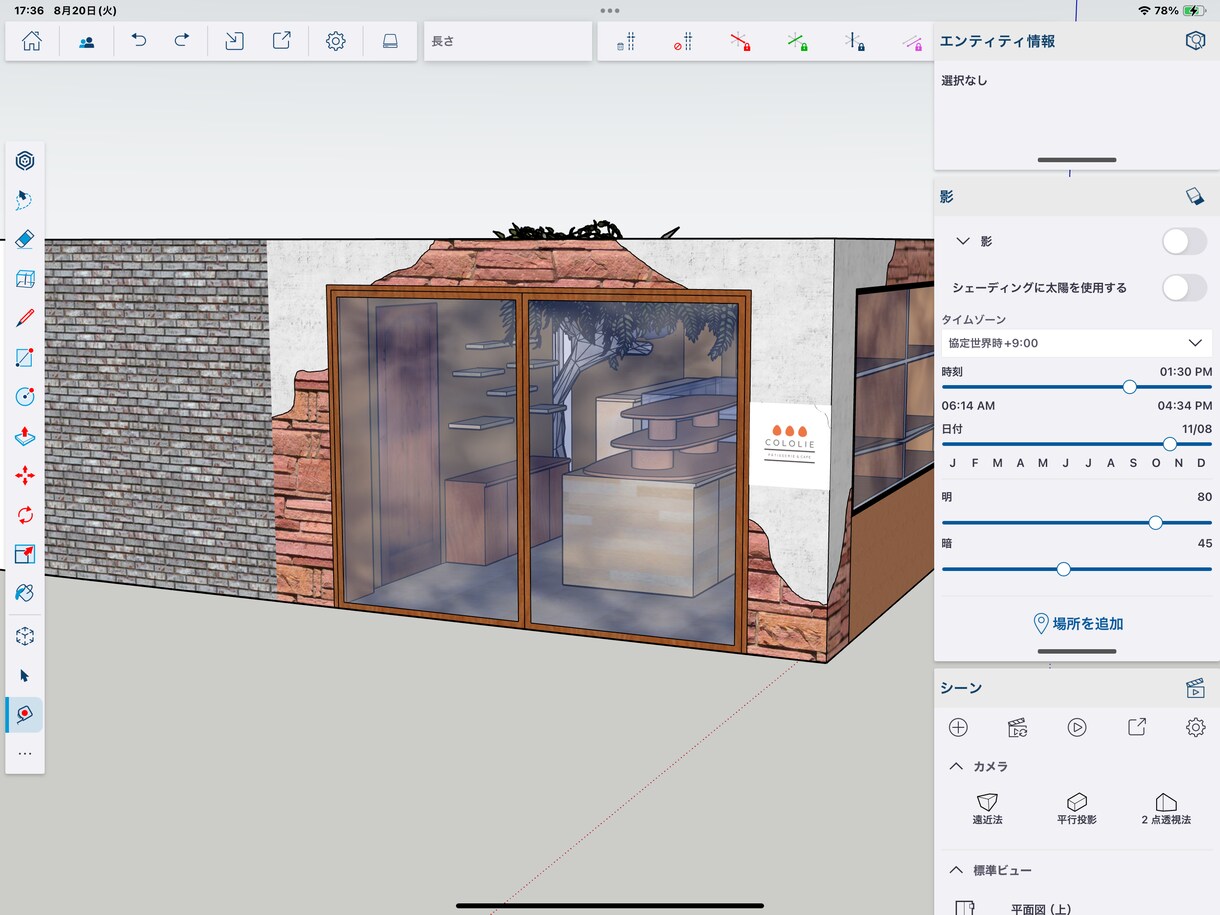Lock inference to the blue axis

pyautogui.click(x=854, y=42)
